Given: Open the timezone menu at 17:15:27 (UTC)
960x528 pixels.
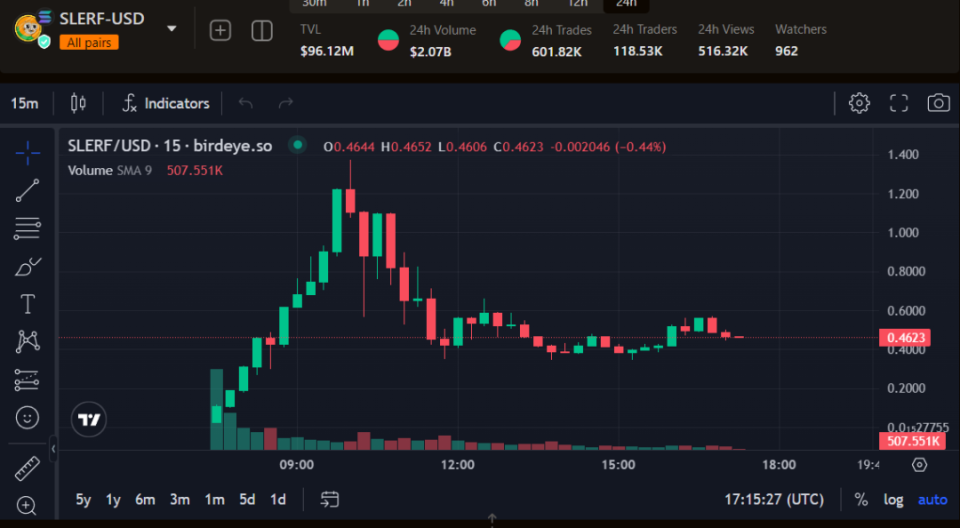Looking at the screenshot, I should pos(774,499).
